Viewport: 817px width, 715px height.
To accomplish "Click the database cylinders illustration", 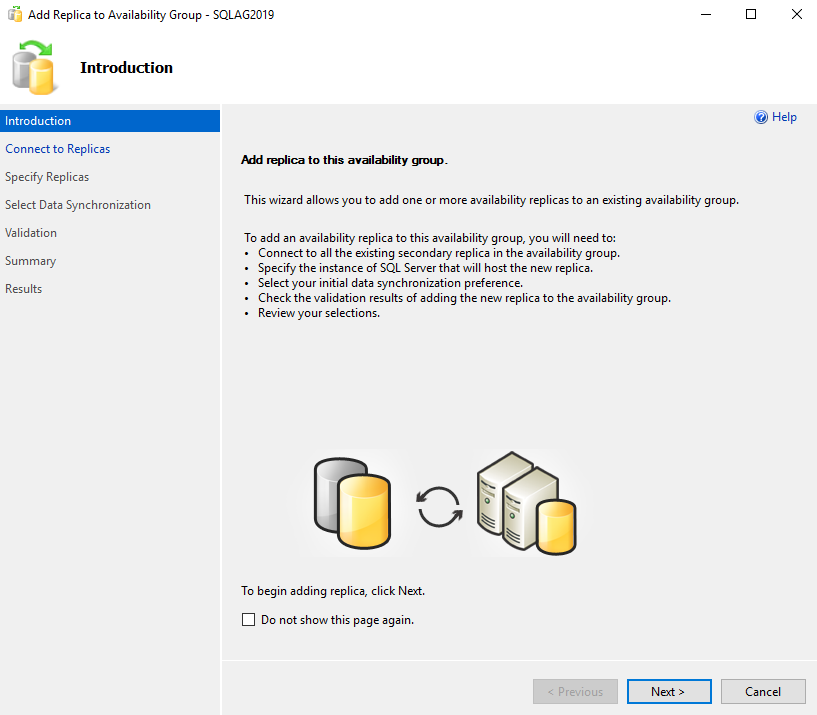I will coord(351,503).
